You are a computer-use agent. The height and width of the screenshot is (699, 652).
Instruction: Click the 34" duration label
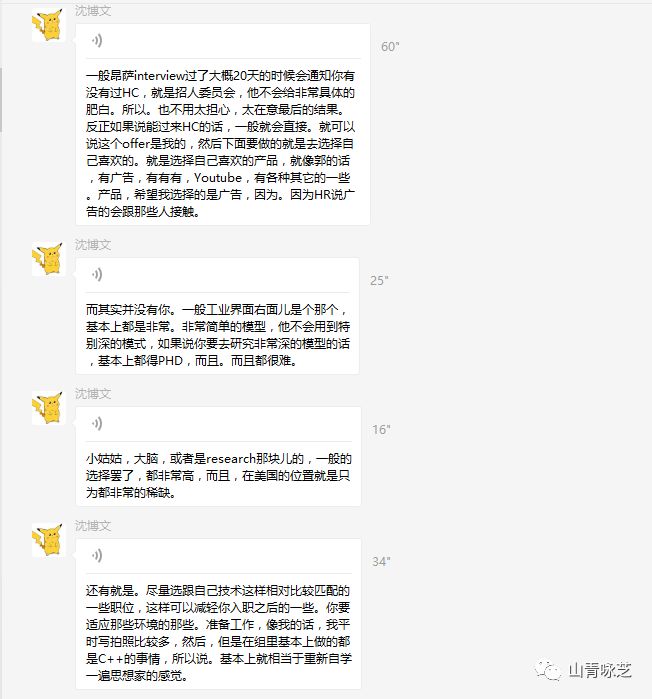(381, 562)
